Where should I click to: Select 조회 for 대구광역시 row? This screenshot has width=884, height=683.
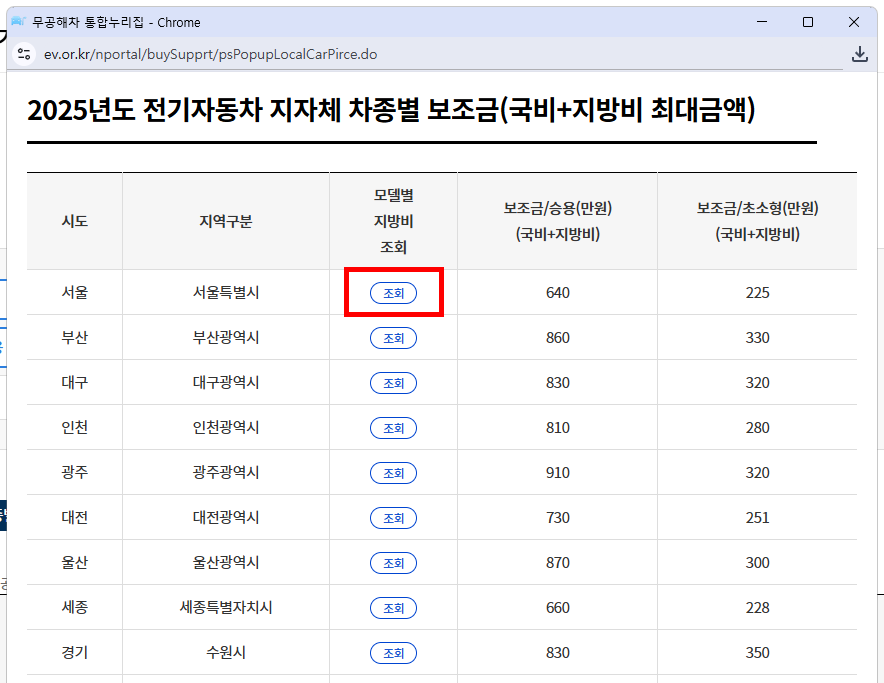(393, 382)
